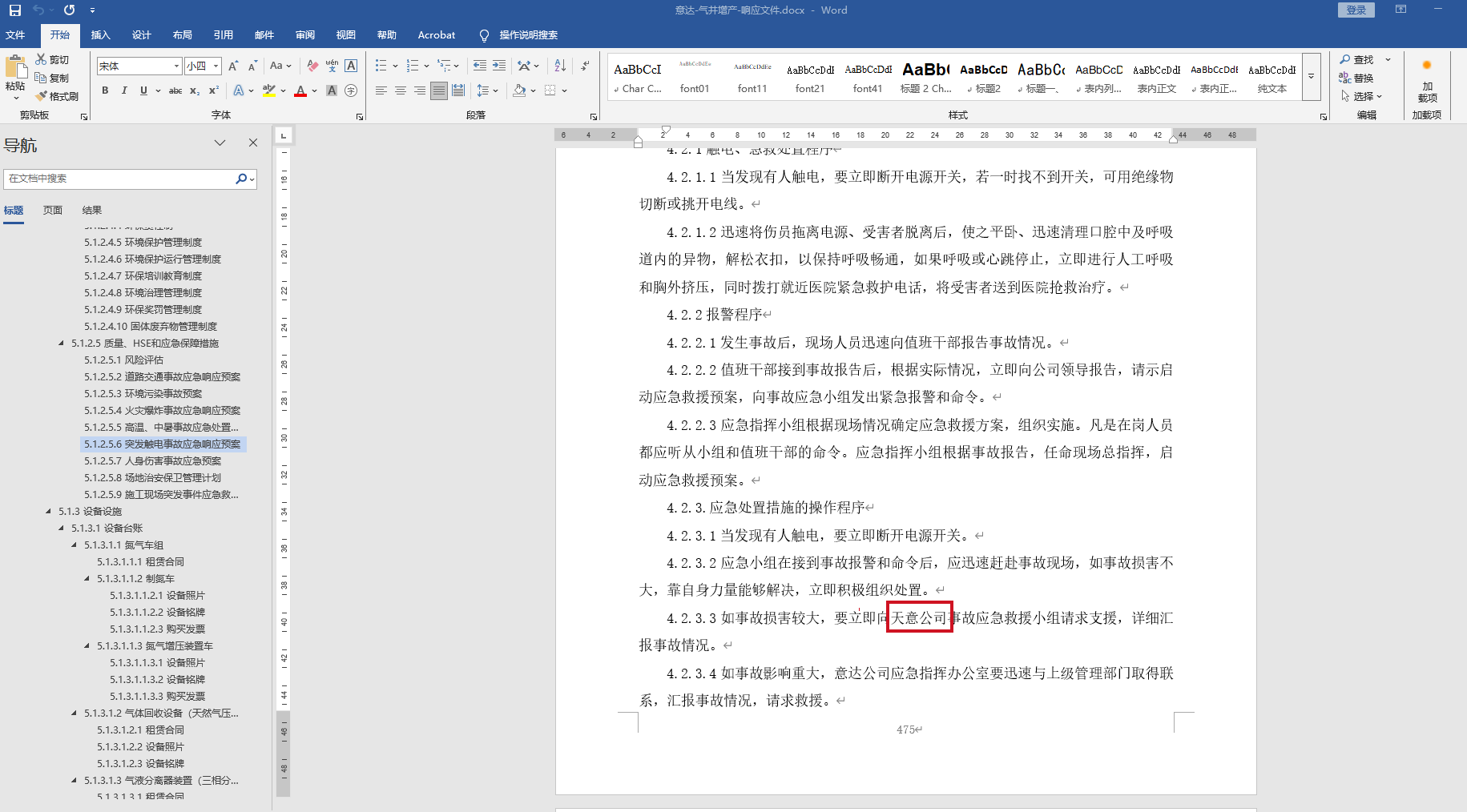Toggle italic formatting
1467x812 pixels.
(124, 90)
